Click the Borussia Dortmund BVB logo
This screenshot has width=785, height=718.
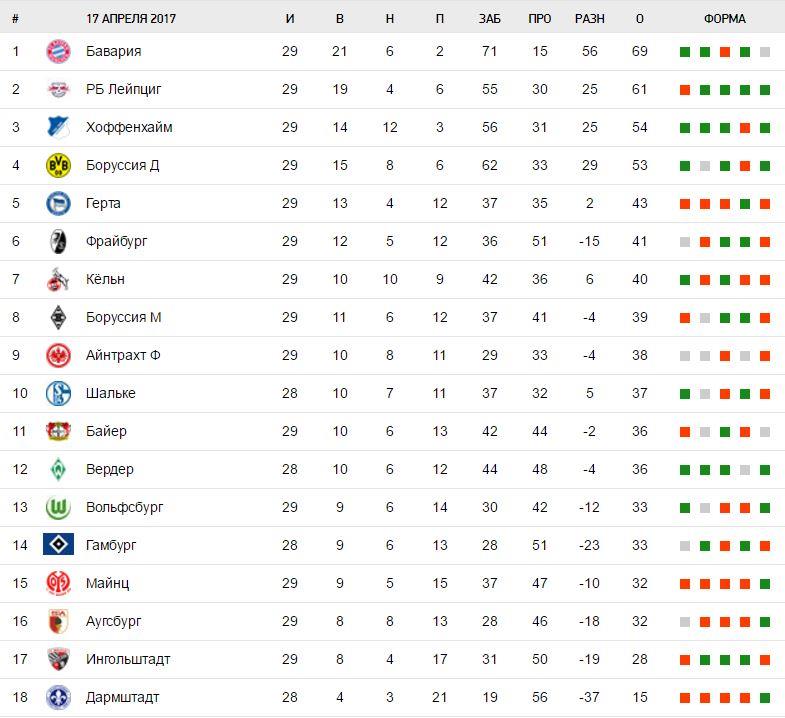pos(58,166)
